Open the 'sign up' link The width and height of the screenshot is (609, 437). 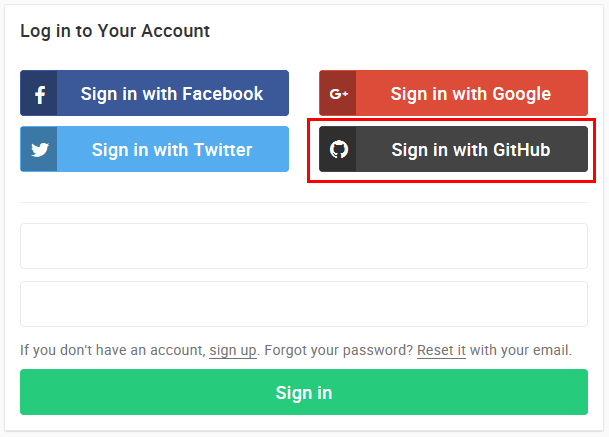[232, 351]
